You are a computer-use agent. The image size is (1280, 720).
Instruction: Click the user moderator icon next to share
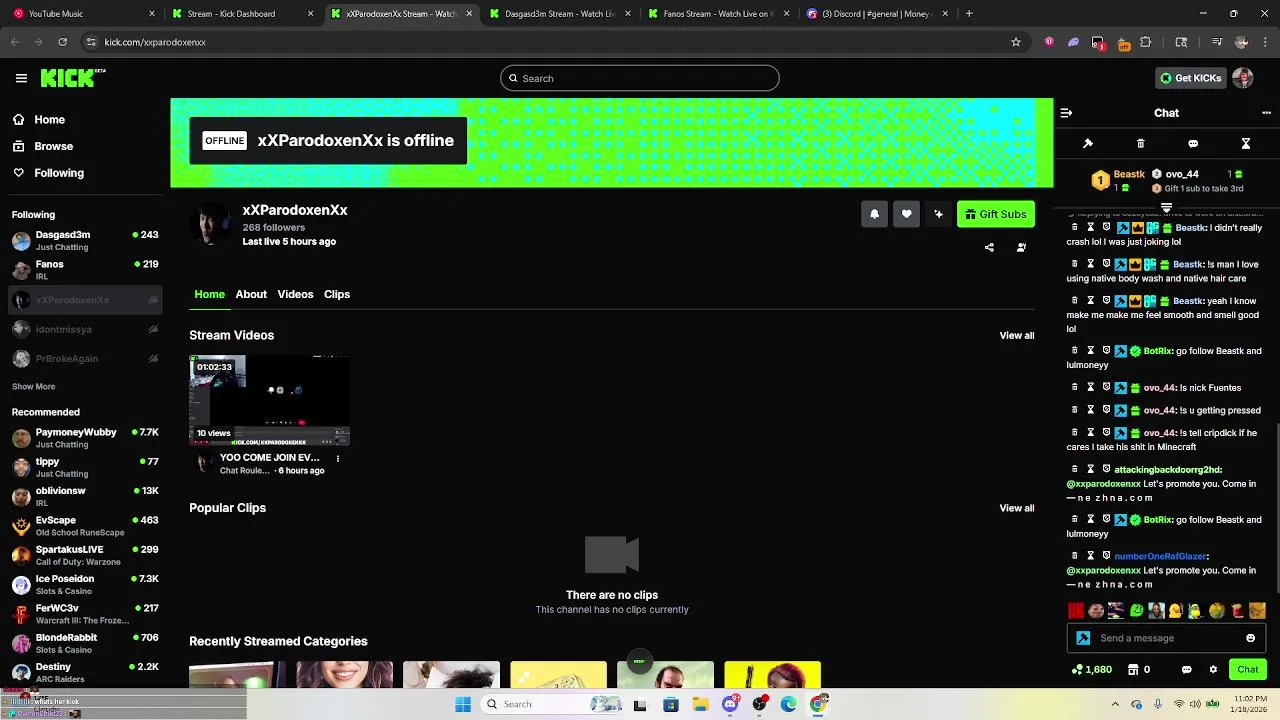pyautogui.click(x=1021, y=247)
